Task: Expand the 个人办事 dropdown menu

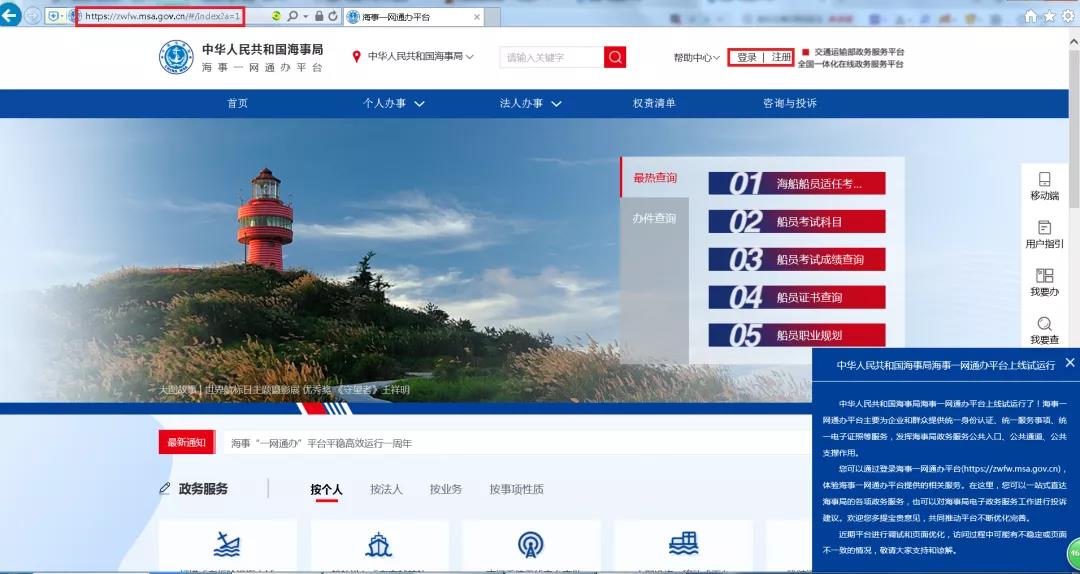Action: click(393, 103)
